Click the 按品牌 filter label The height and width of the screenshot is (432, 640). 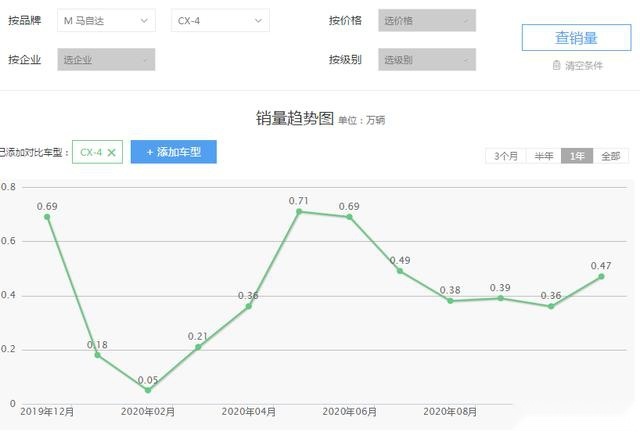[x=24, y=20]
